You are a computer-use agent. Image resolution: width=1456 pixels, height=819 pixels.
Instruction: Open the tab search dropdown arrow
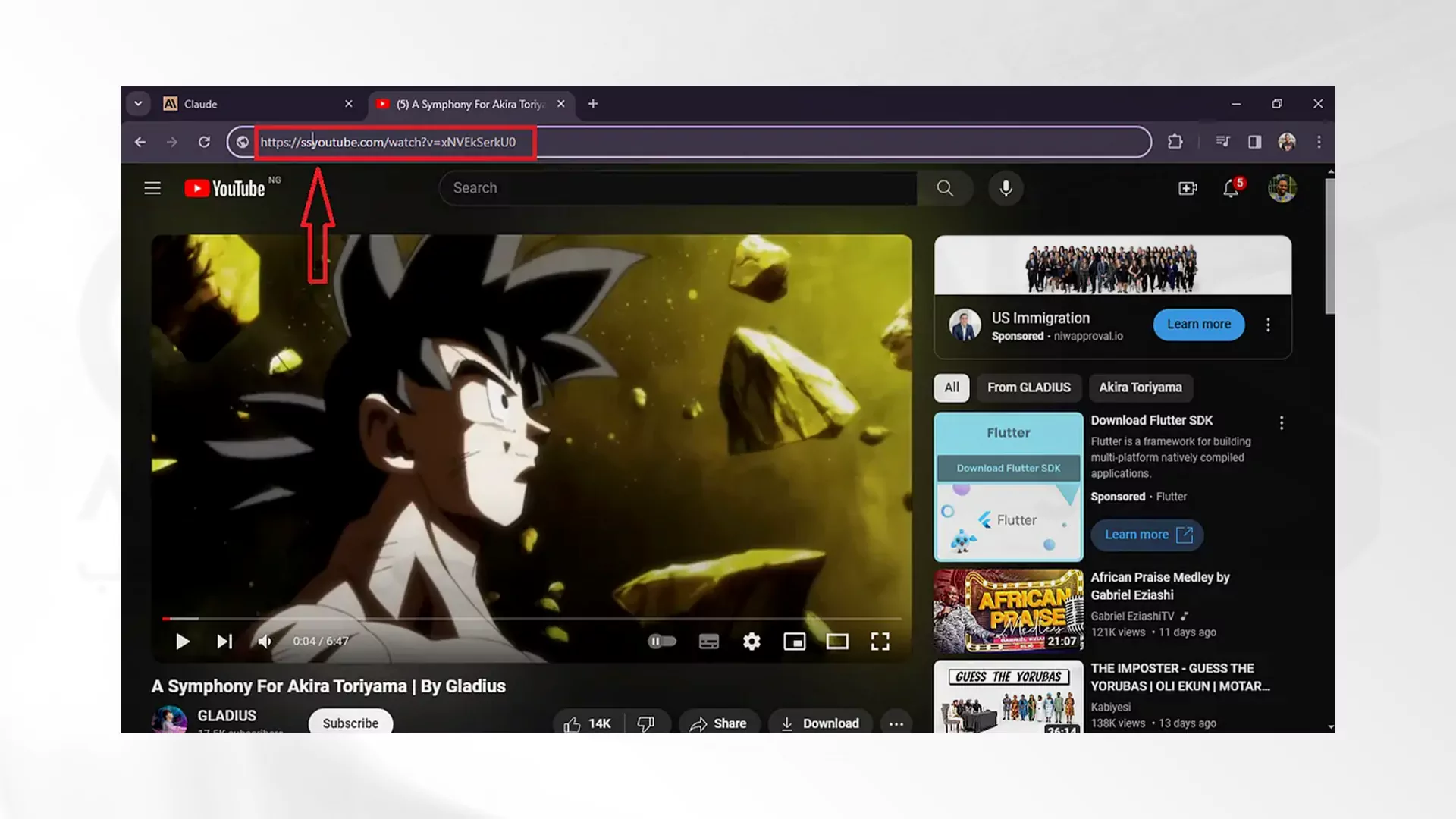click(138, 104)
